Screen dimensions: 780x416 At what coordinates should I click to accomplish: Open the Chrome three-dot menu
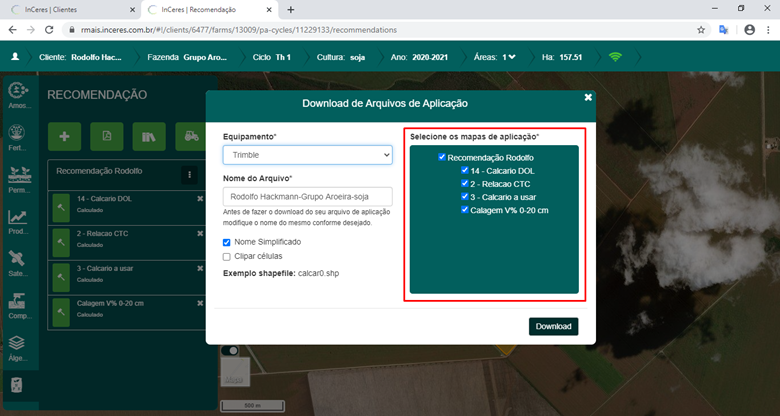click(x=768, y=30)
